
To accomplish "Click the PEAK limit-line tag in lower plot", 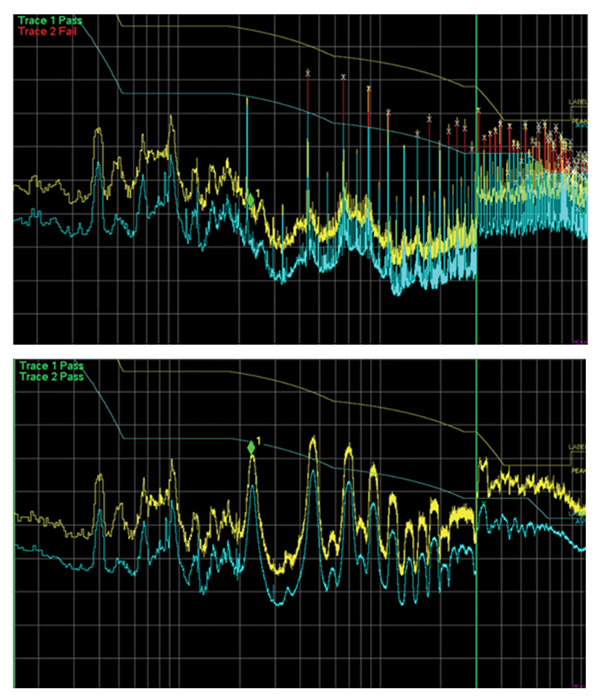I will point(578,470).
